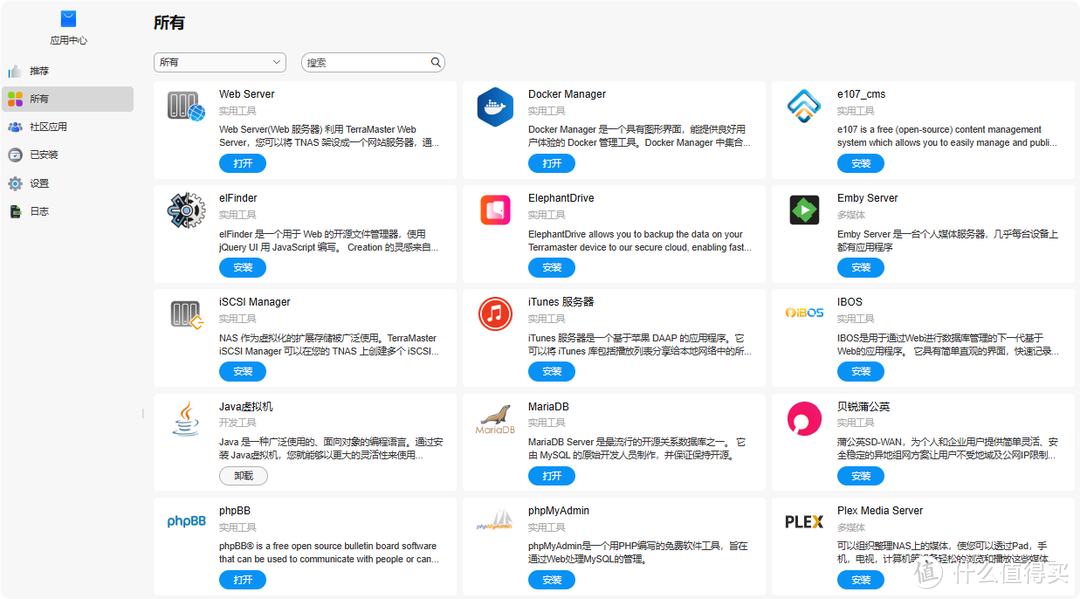Click the ElephantDrive app icon
Viewport: 1080px width, 599px height.
tap(495, 210)
